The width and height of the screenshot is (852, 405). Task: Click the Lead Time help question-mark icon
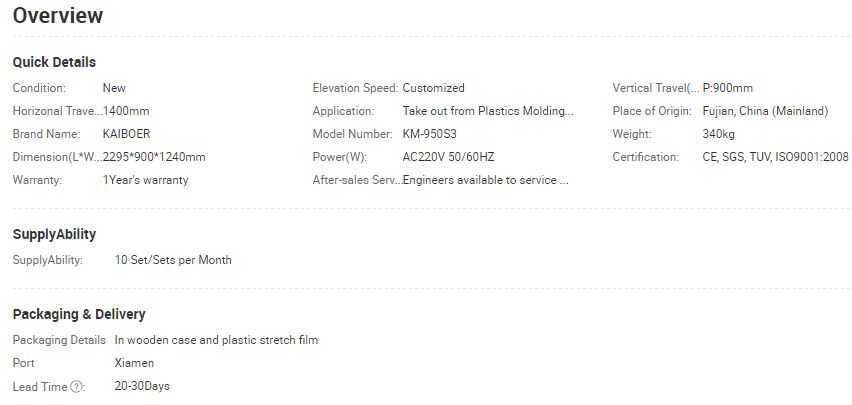coord(77,387)
